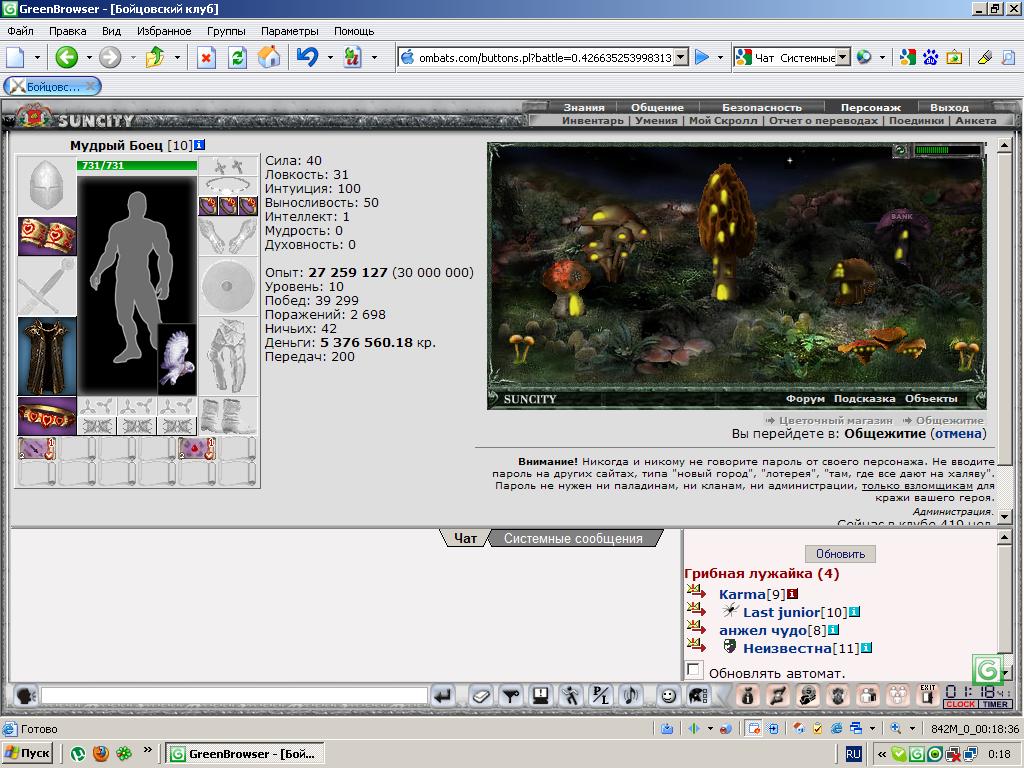1024x768 pixels.
Task: Click the RU language indicator in tray
Action: click(853, 754)
